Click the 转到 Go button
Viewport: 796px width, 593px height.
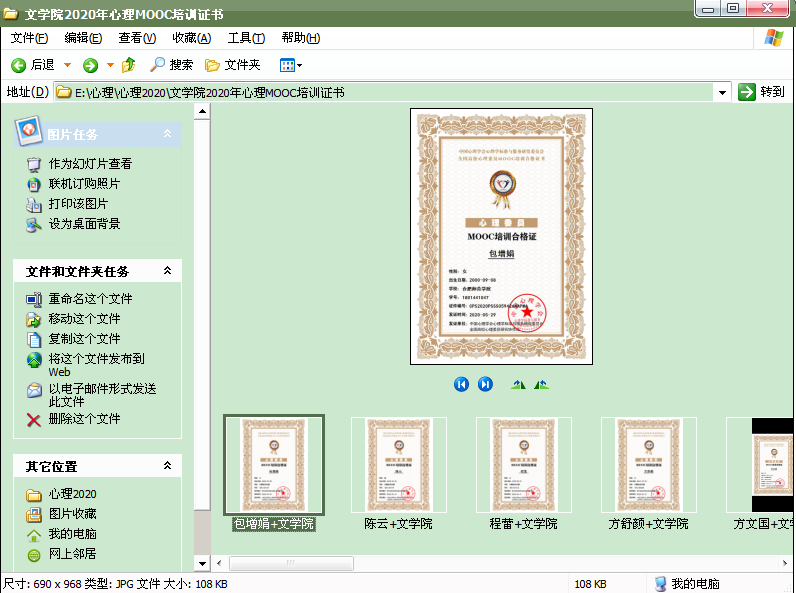click(761, 92)
